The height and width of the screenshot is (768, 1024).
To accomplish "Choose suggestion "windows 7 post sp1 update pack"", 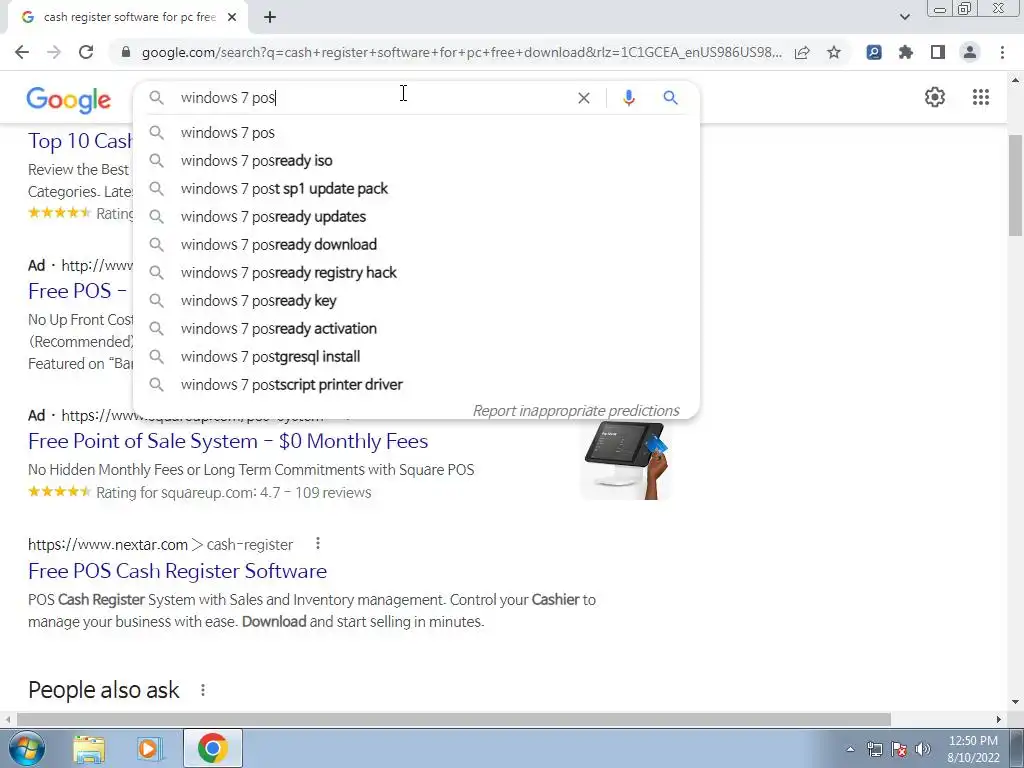I will 416,189.
